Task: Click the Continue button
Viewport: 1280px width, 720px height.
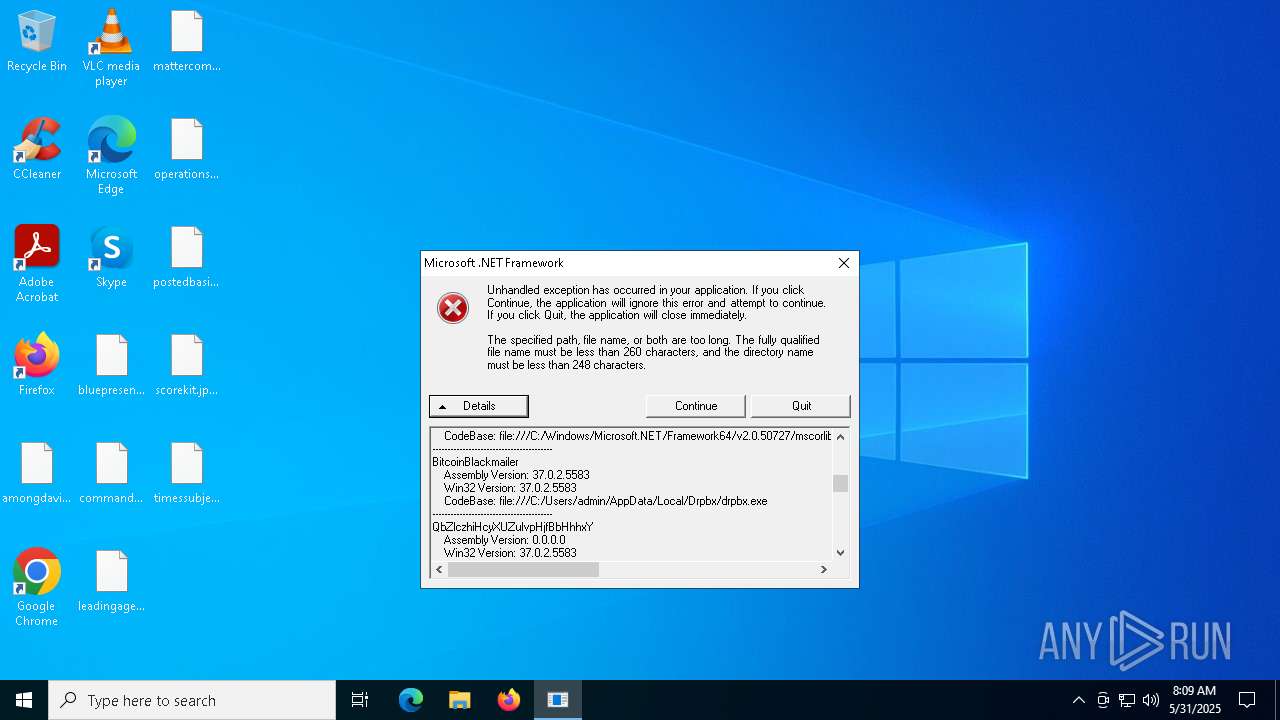Action: pyautogui.click(x=696, y=406)
